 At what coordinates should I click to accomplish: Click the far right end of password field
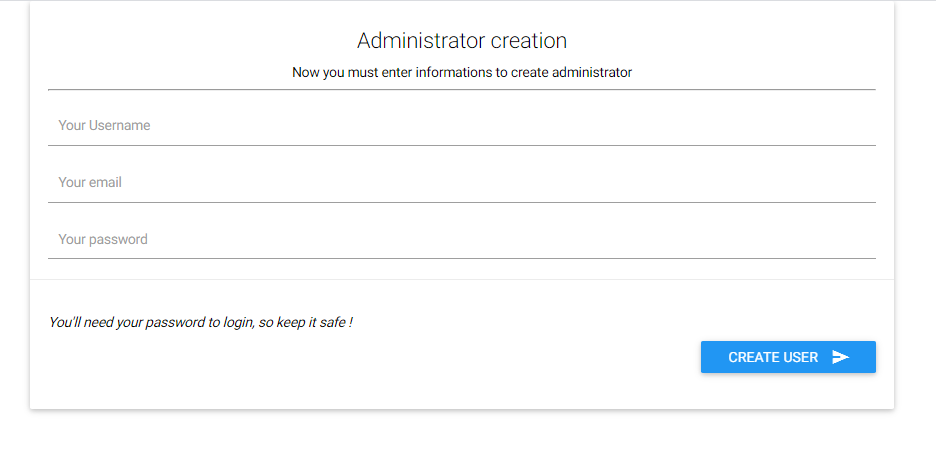[x=860, y=240]
